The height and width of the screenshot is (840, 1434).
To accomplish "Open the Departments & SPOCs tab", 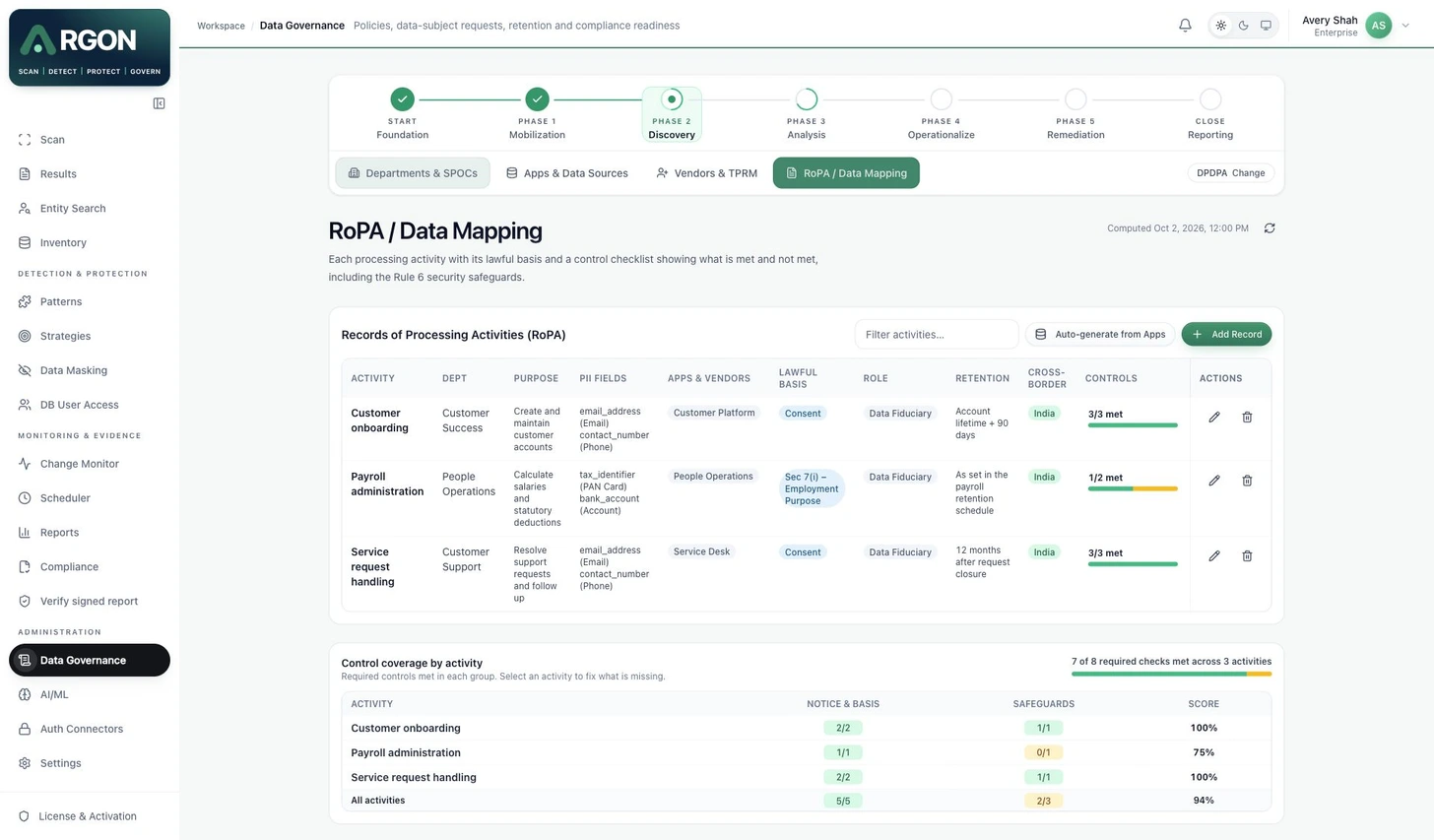I will coord(413,173).
